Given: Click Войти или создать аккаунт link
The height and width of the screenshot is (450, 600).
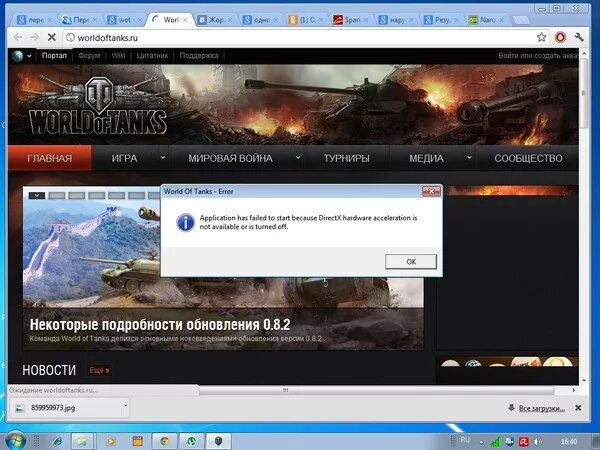Looking at the screenshot, I should pyautogui.click(x=538, y=55).
